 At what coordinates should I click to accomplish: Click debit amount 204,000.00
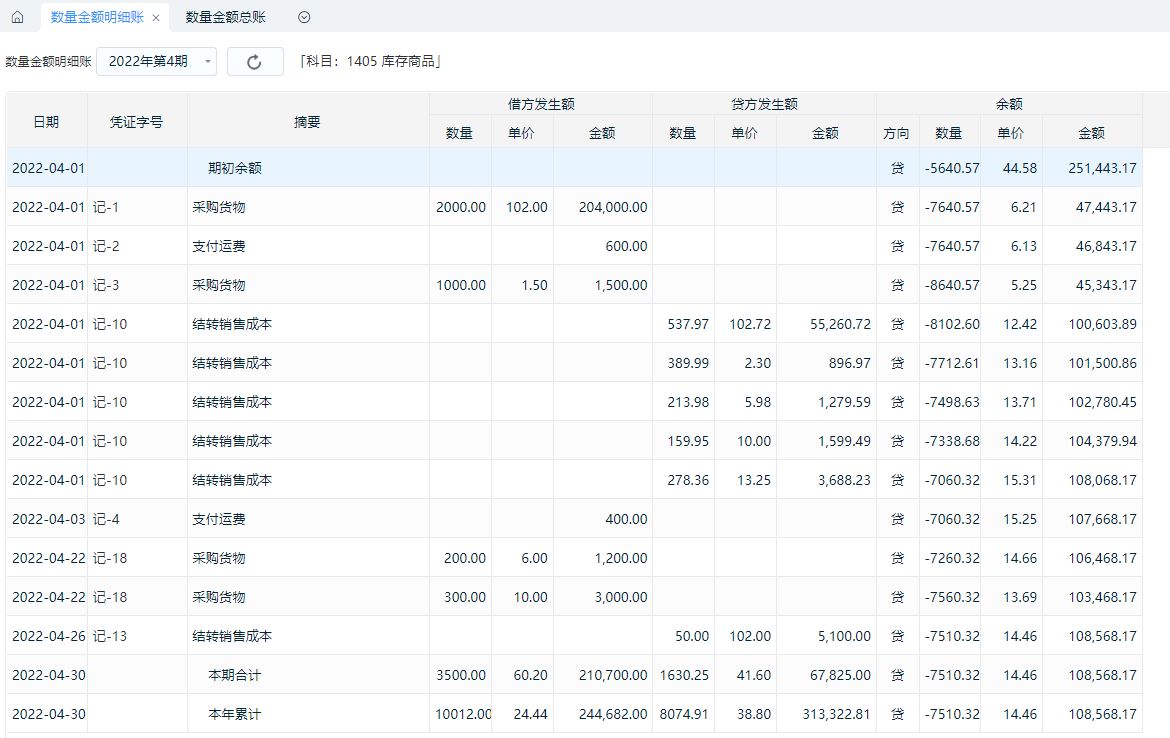613,207
